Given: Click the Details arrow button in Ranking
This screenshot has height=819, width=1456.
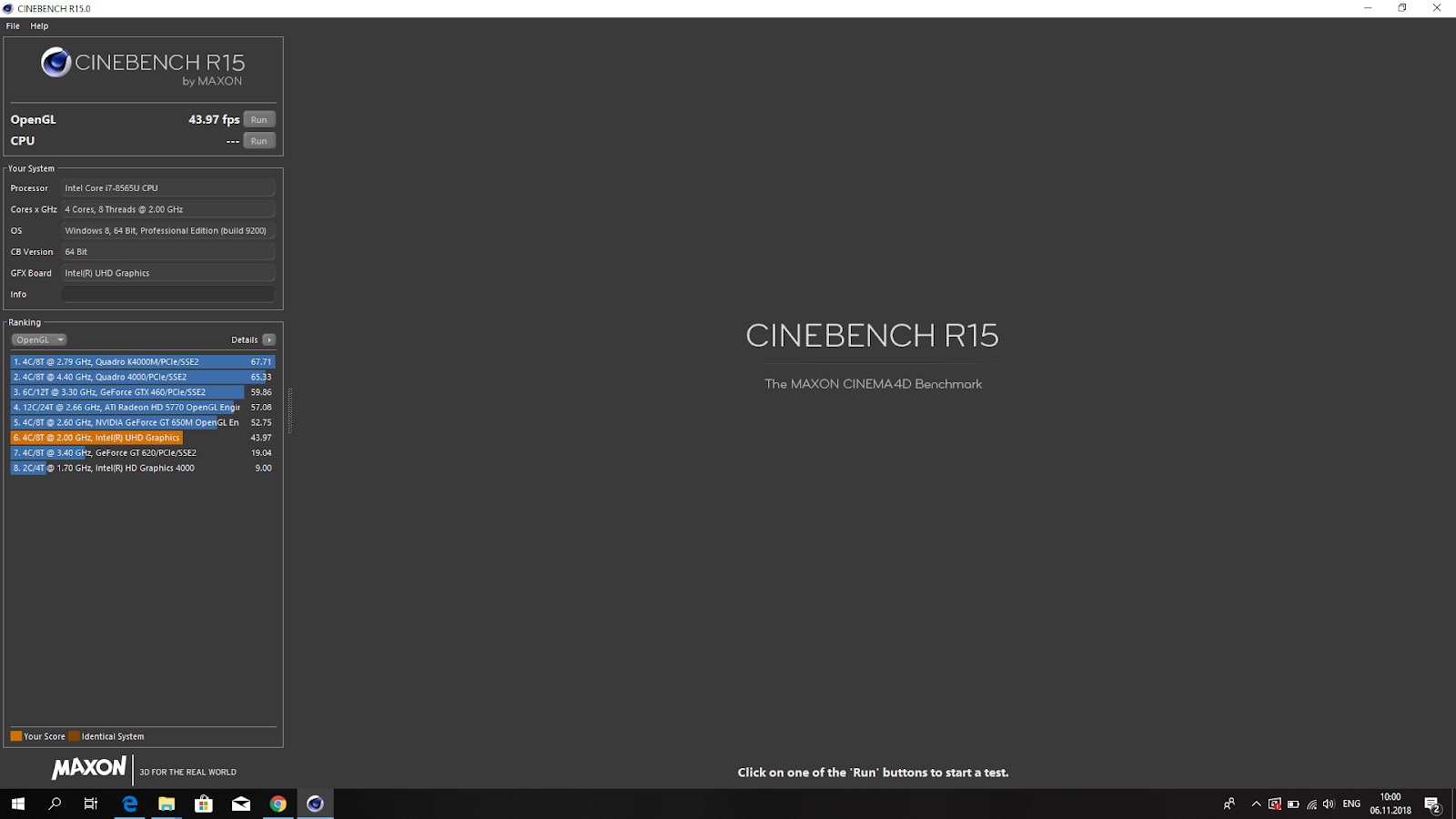Looking at the screenshot, I should pos(268,339).
